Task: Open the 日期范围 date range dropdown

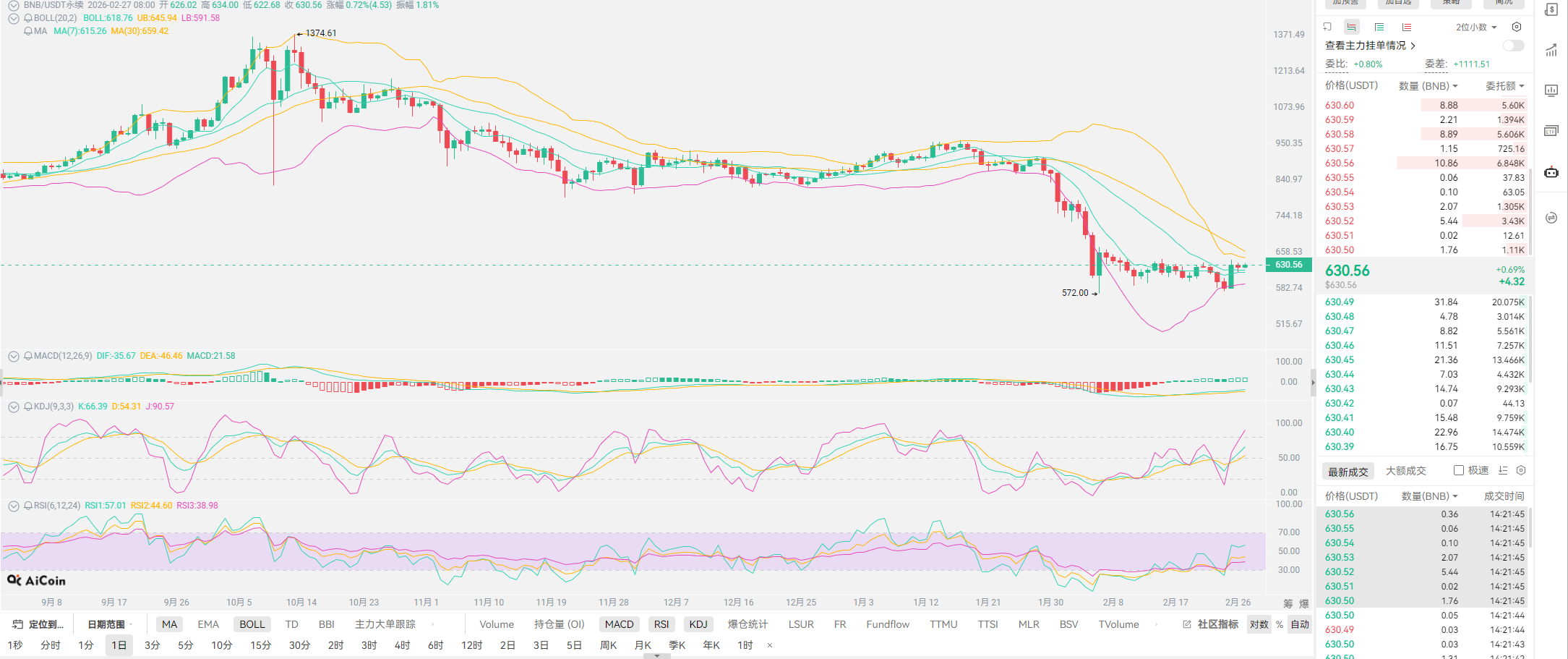Action: point(110,624)
